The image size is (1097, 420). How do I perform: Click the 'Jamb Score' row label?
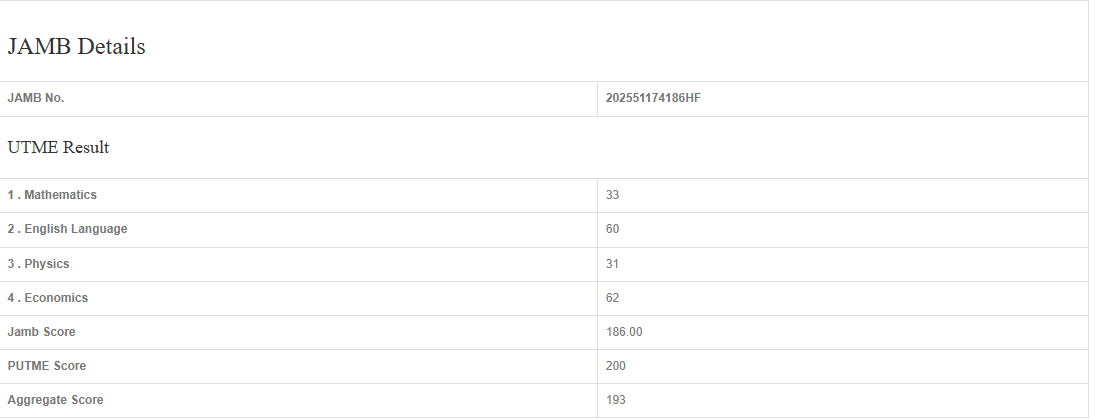tap(41, 332)
